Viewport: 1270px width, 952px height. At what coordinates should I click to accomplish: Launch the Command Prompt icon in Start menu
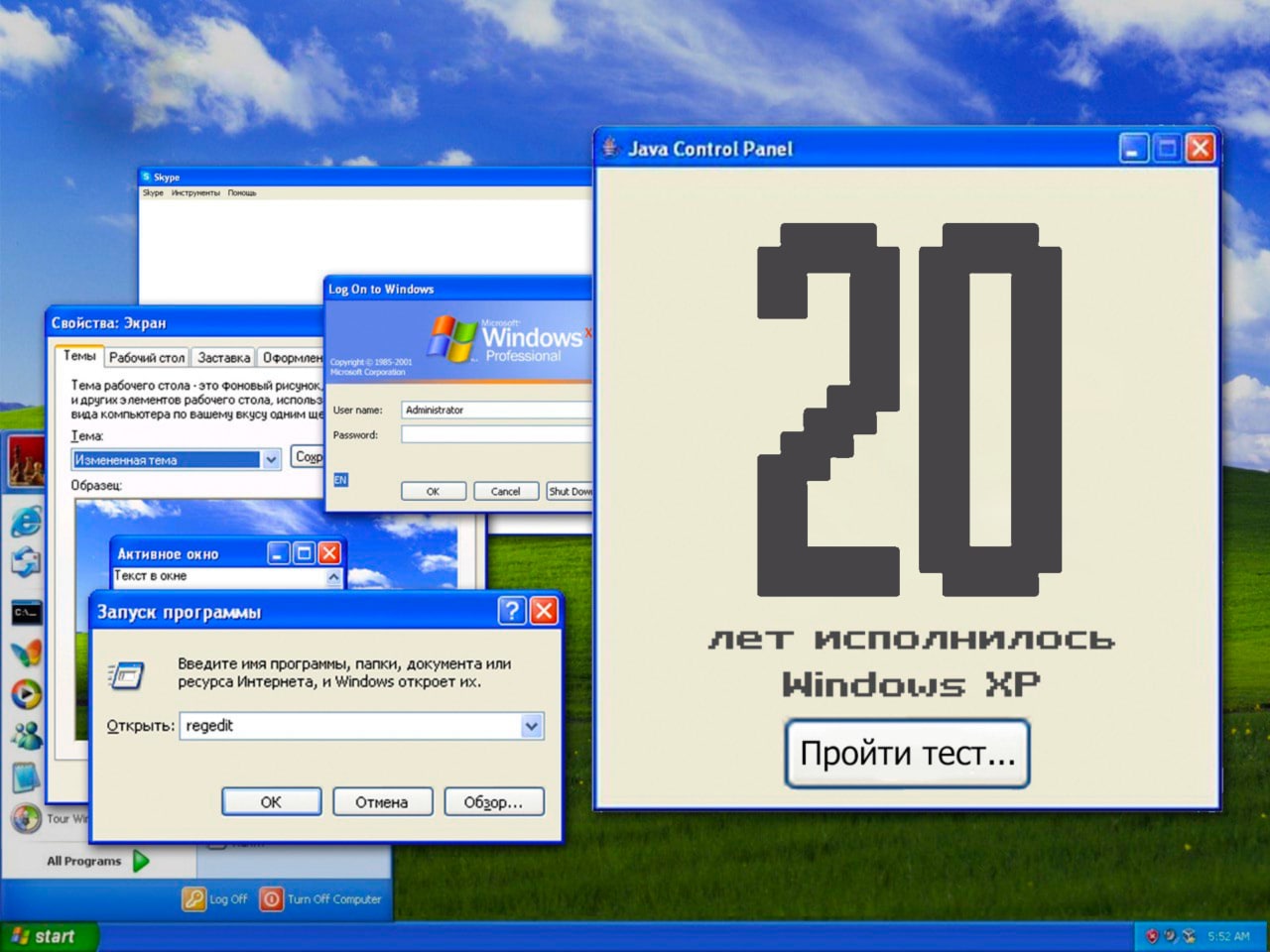[x=27, y=613]
